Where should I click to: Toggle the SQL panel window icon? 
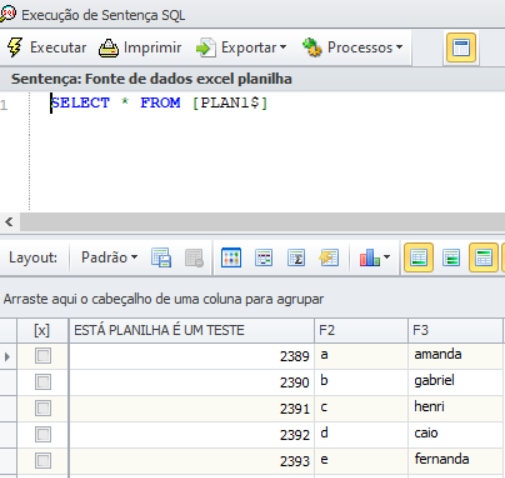point(461,47)
